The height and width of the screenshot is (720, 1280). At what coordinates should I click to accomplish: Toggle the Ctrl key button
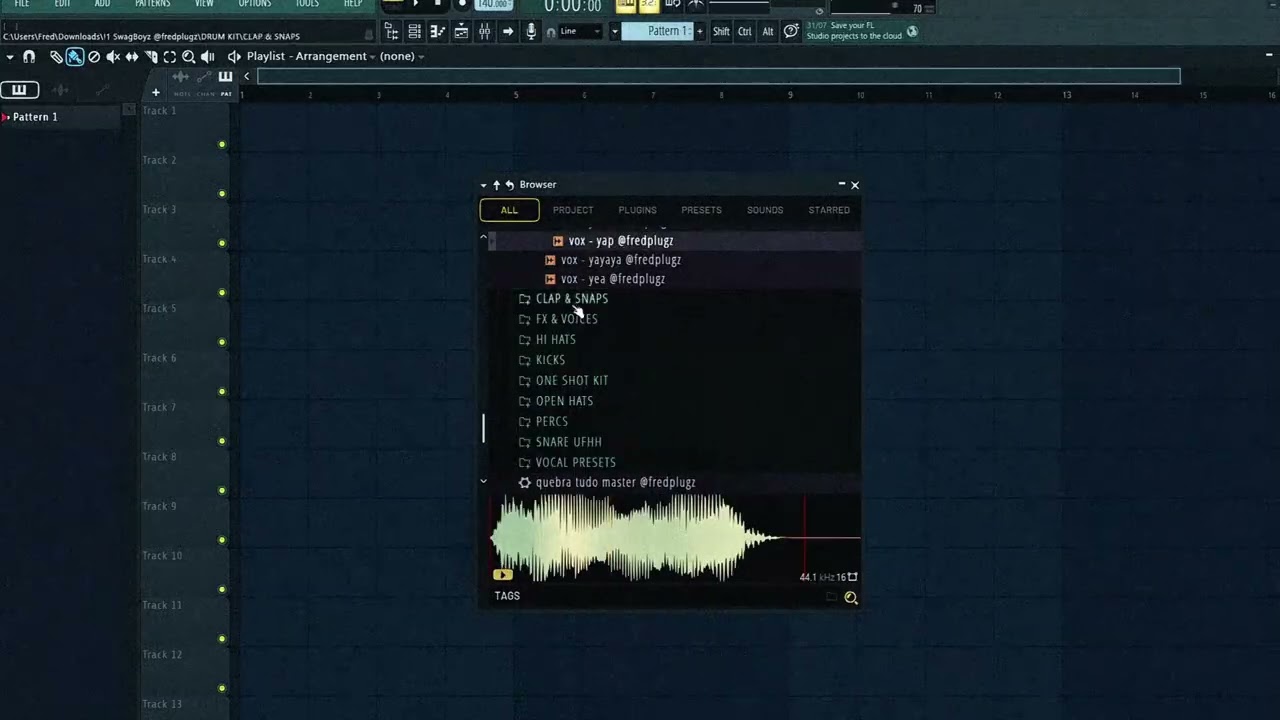coord(744,31)
